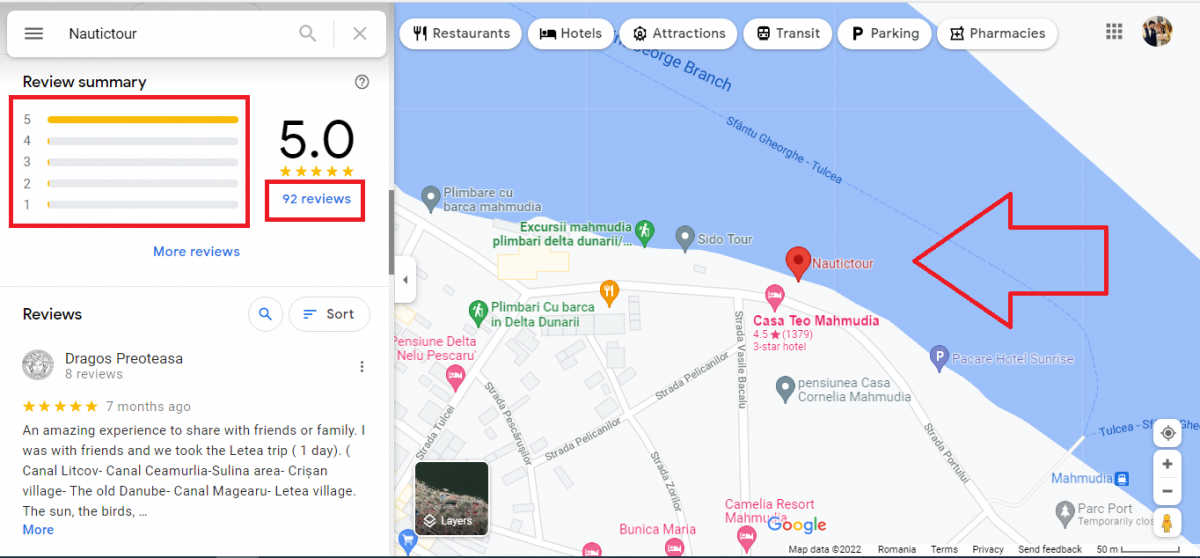Open Street View pegman
The height and width of the screenshot is (558, 1200).
pyautogui.click(x=1166, y=523)
